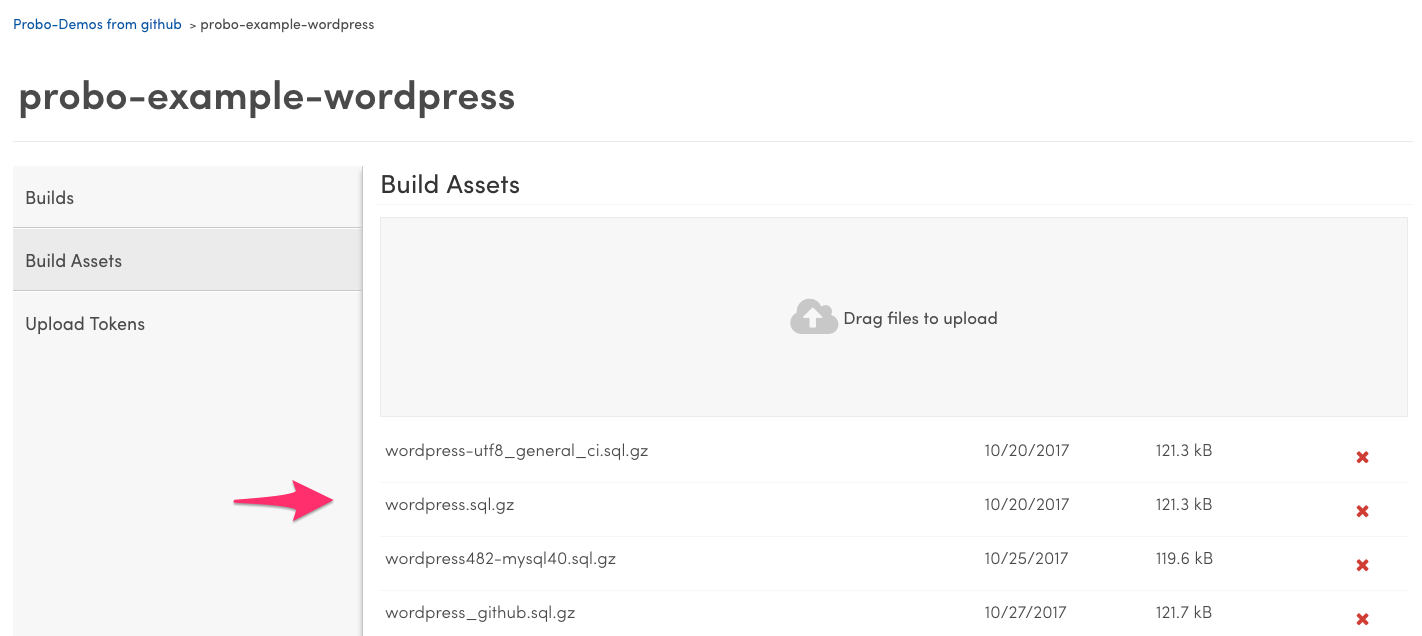Remove wordpress.sql.gz using the delete icon
1422x636 pixels.
click(1362, 510)
